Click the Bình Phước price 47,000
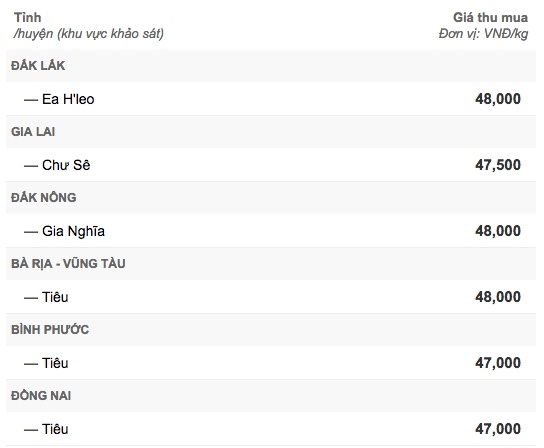Viewport: 544px width, 448px height. (x=498, y=363)
